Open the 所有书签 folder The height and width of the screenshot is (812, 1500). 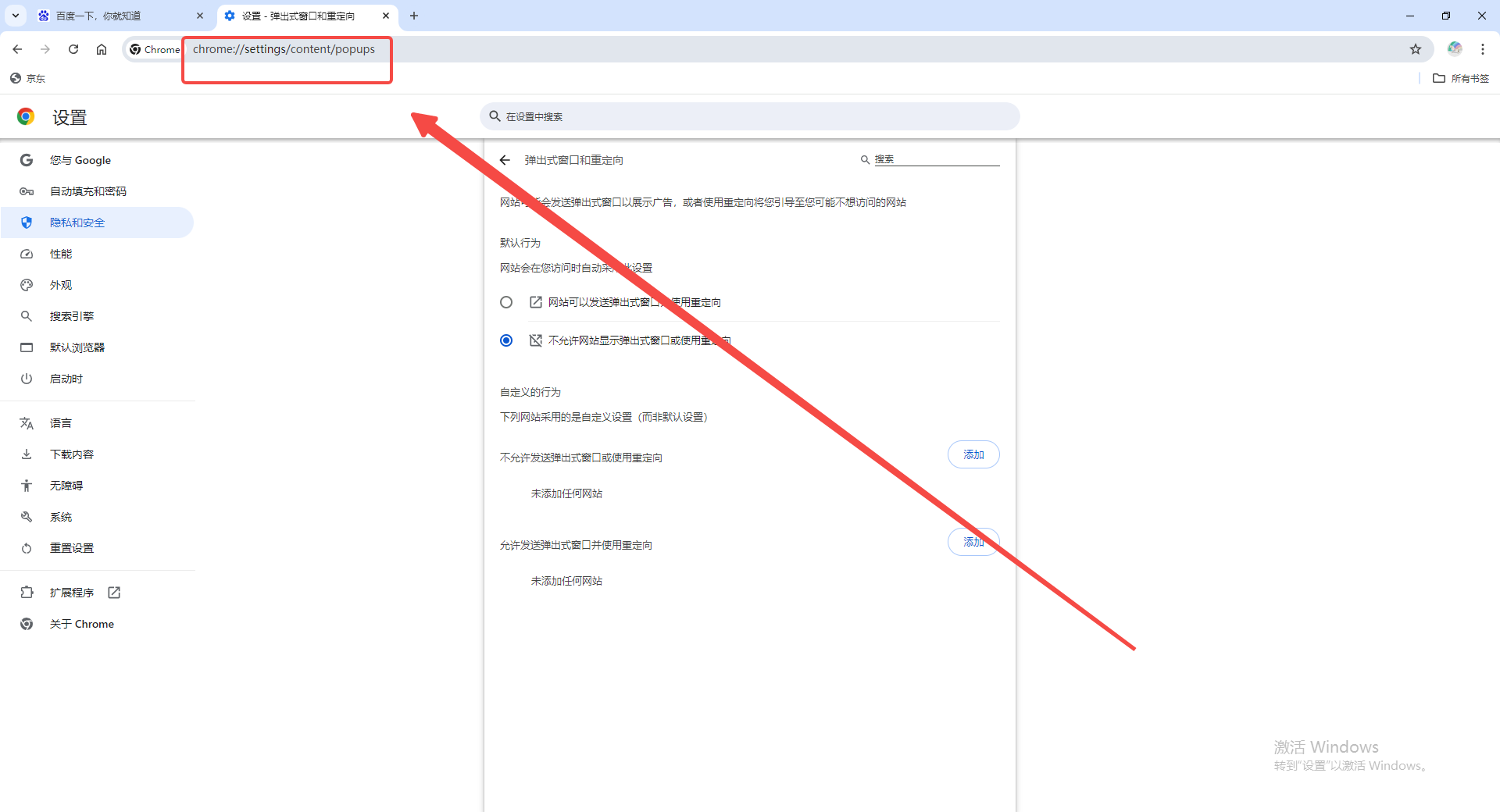(1461, 78)
